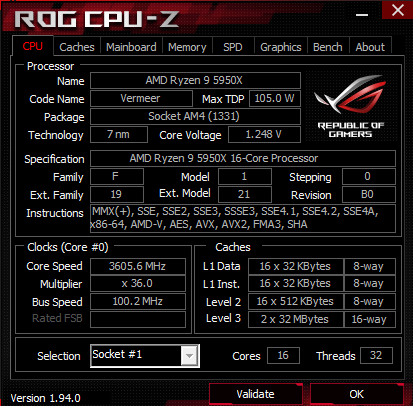Switch to the Caches tab
The height and width of the screenshot is (406, 413).
point(77,47)
